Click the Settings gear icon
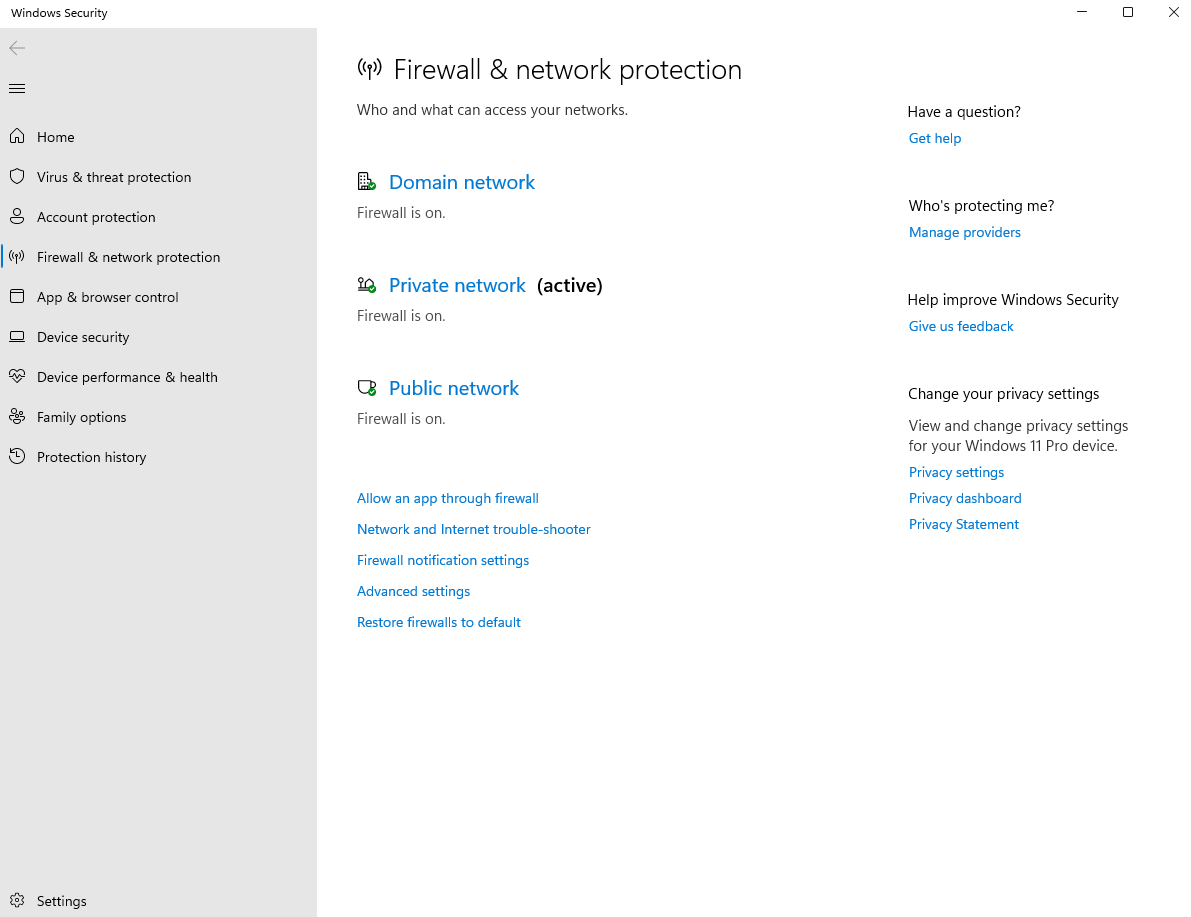 point(17,900)
